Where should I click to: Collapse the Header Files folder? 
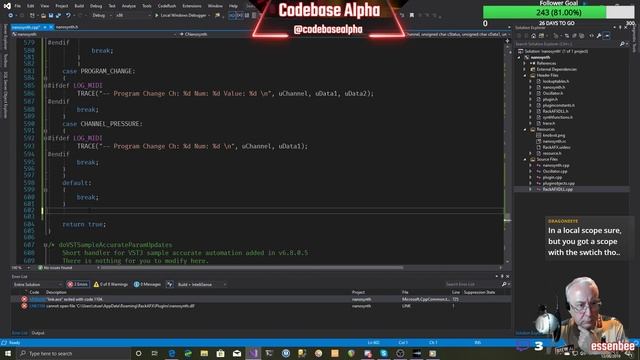click(525, 76)
